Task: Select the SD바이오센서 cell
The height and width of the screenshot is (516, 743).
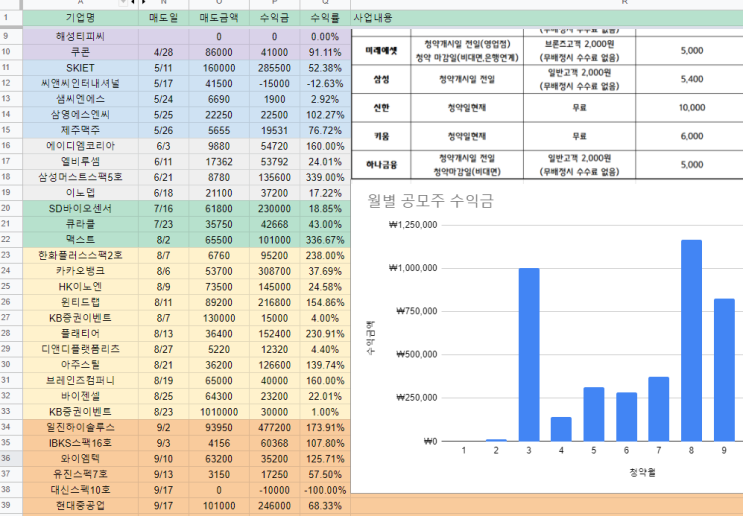Action: tap(81, 208)
